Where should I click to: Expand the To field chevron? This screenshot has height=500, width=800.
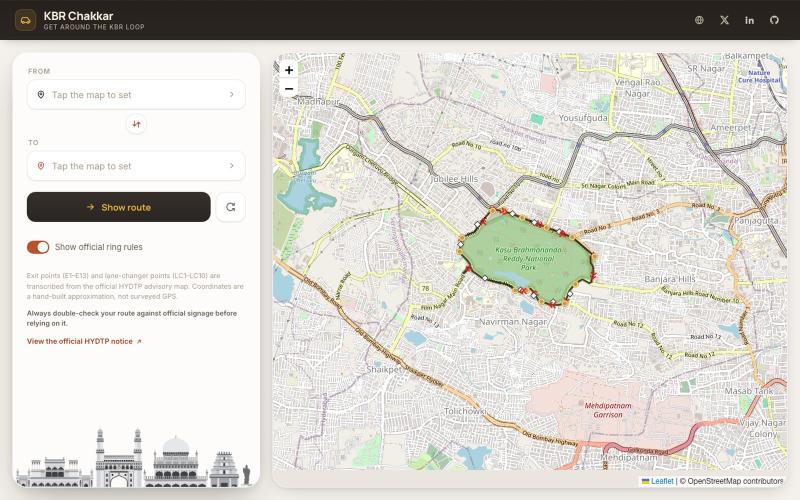click(232, 166)
